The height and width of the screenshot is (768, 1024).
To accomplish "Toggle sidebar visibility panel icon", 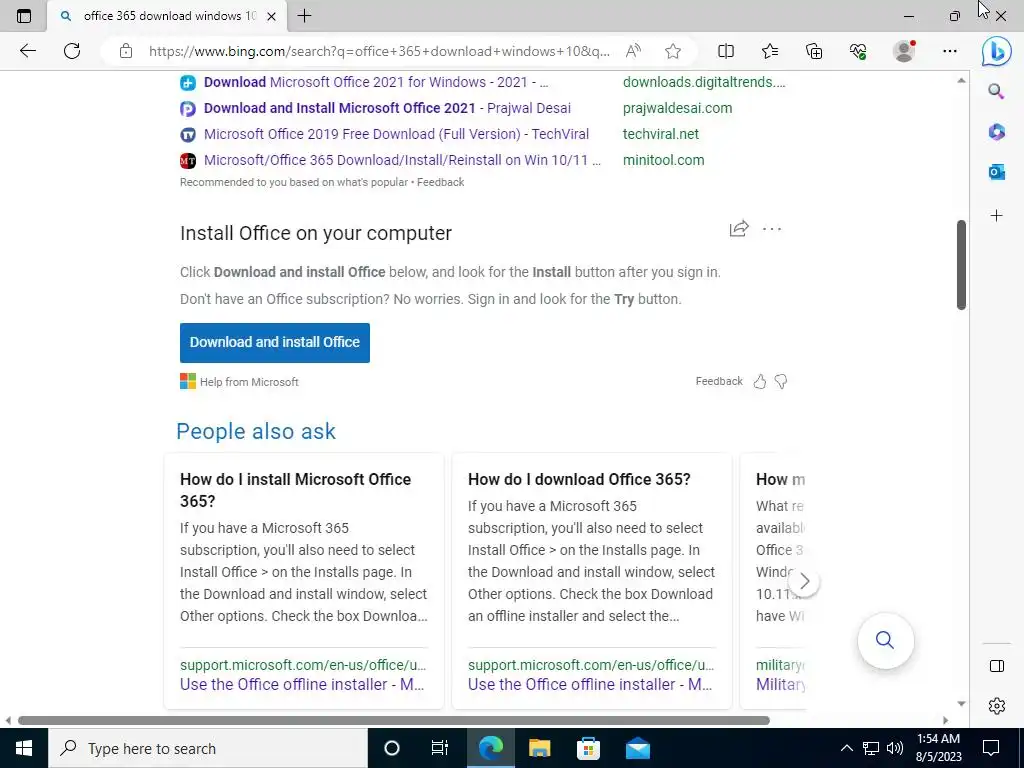I will (997, 665).
